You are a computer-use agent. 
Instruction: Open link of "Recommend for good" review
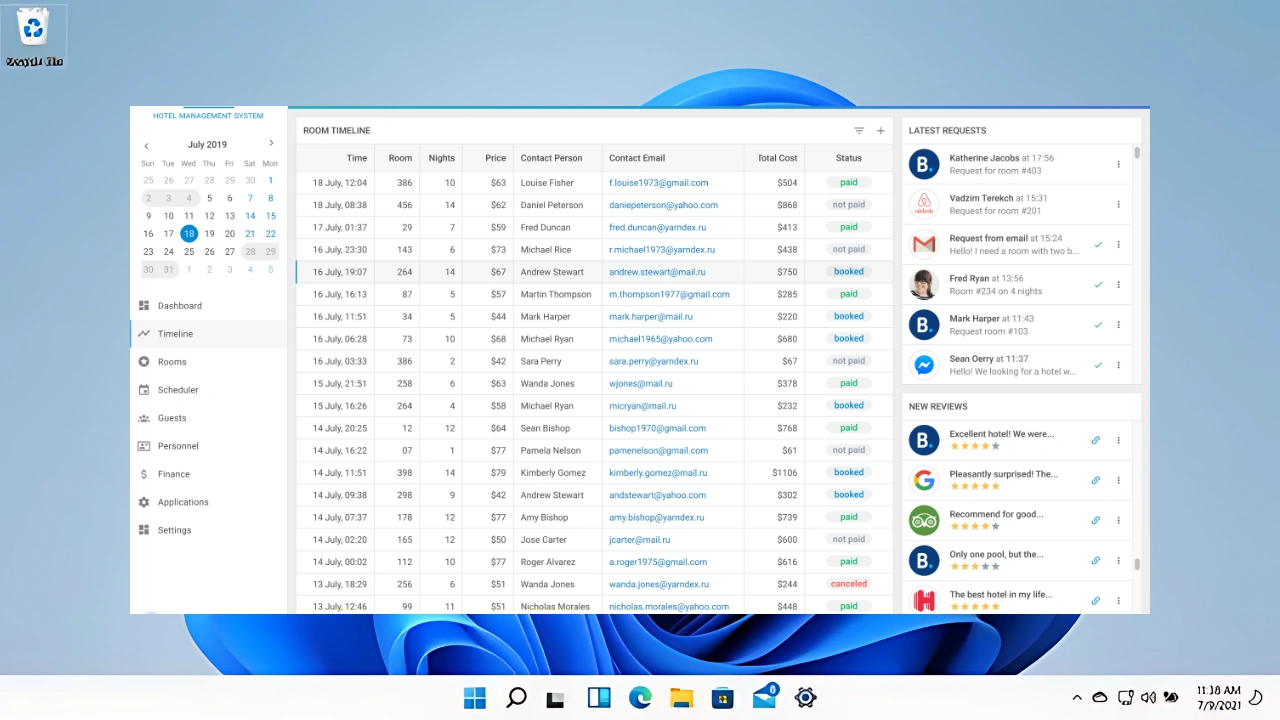click(x=1095, y=520)
